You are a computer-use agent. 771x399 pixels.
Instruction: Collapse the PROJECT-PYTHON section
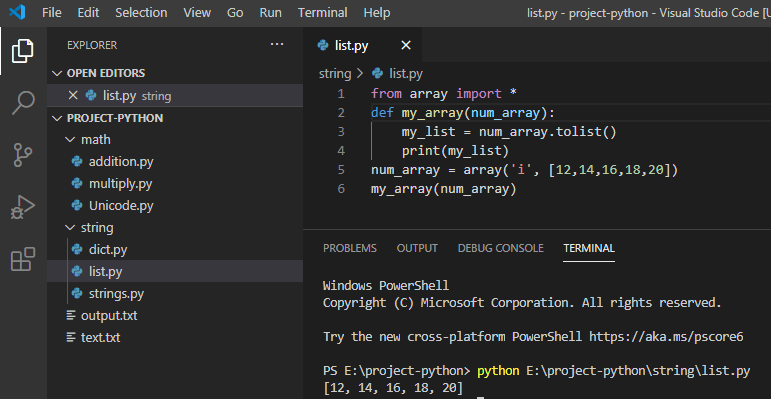tap(57, 118)
